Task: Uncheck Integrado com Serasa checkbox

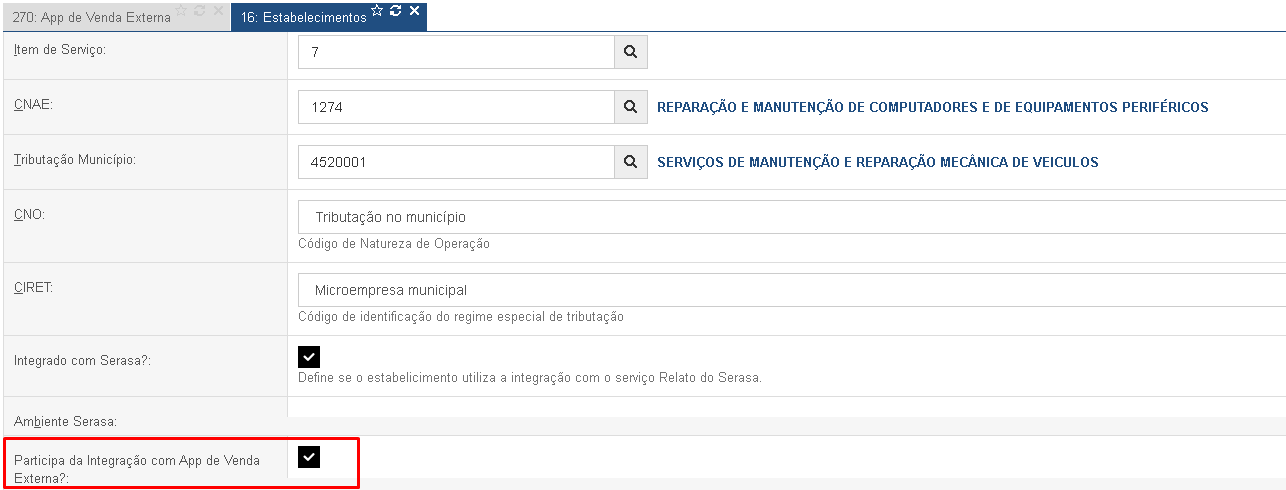Action: point(309,357)
